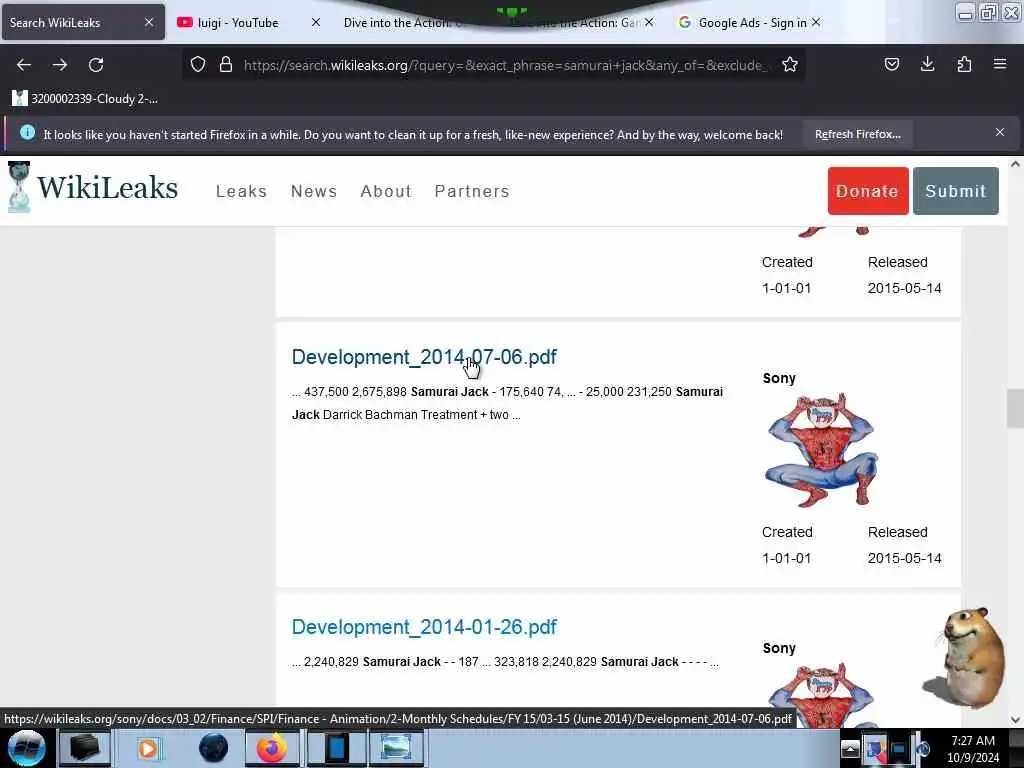
Task: Close the Search WikiLeaks tab
Action: coord(149,22)
